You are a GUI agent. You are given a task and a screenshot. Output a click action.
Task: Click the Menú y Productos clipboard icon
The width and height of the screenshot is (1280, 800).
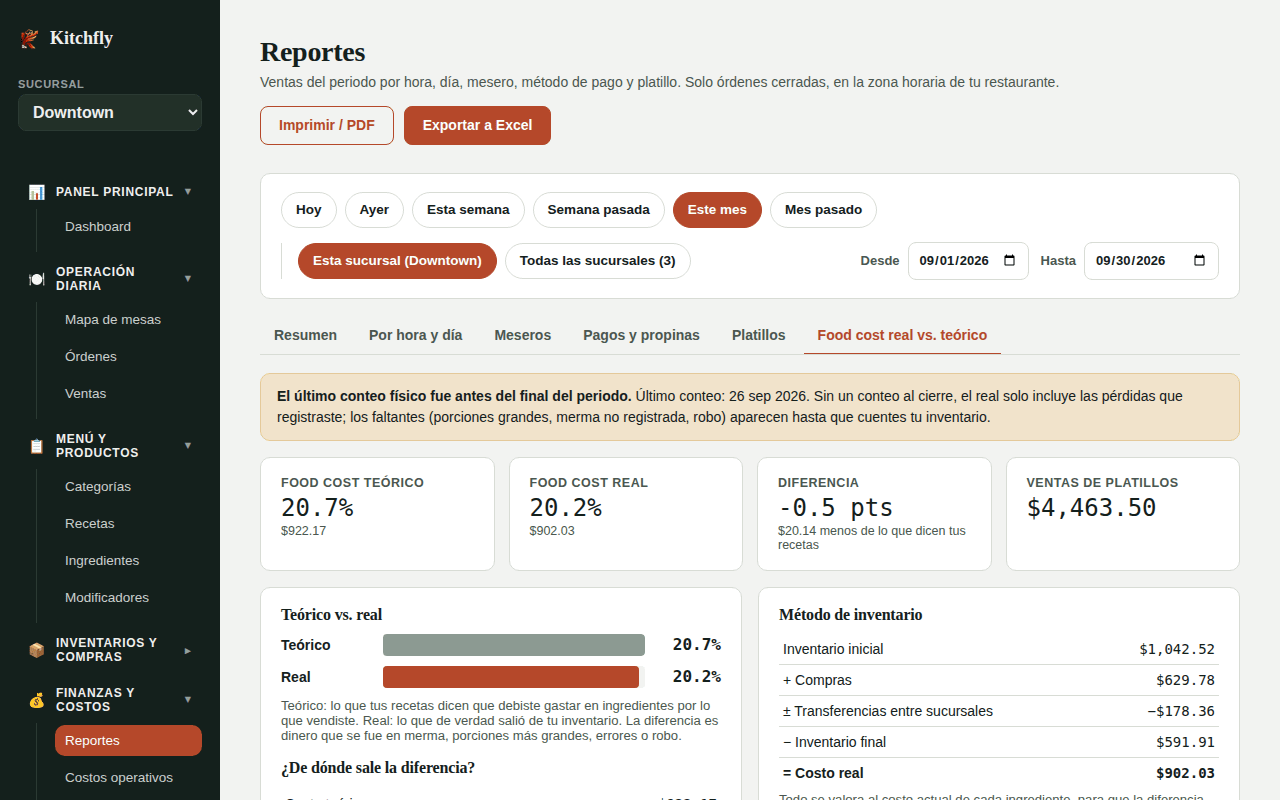37,446
